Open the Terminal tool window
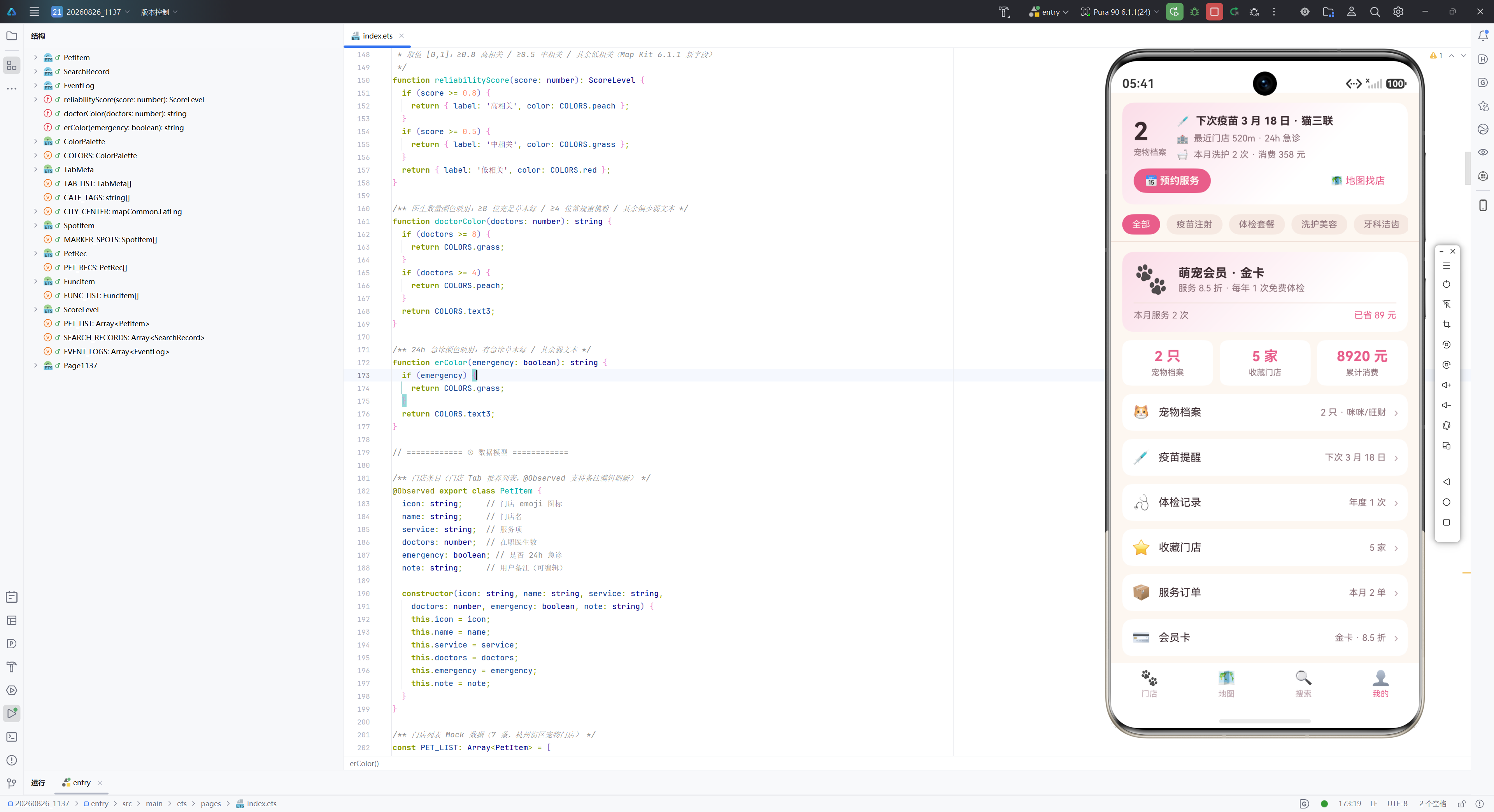 pyautogui.click(x=12, y=737)
